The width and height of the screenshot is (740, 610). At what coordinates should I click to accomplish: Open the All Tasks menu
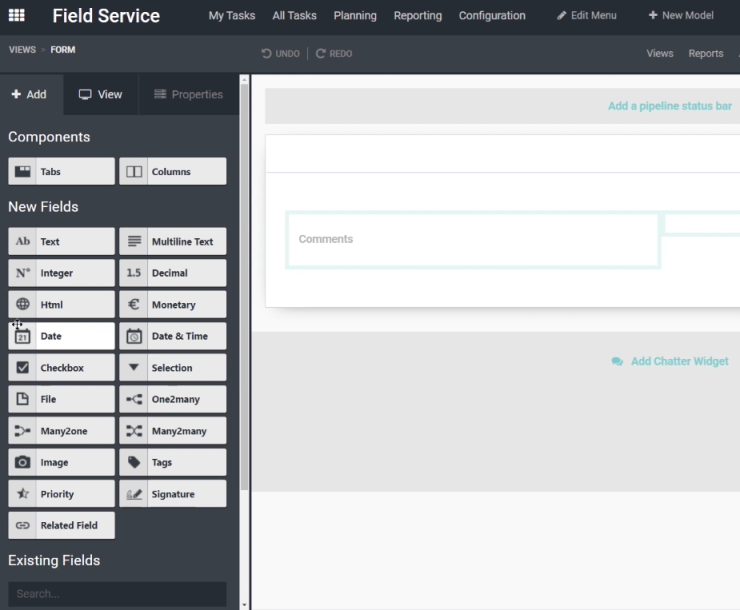click(294, 16)
